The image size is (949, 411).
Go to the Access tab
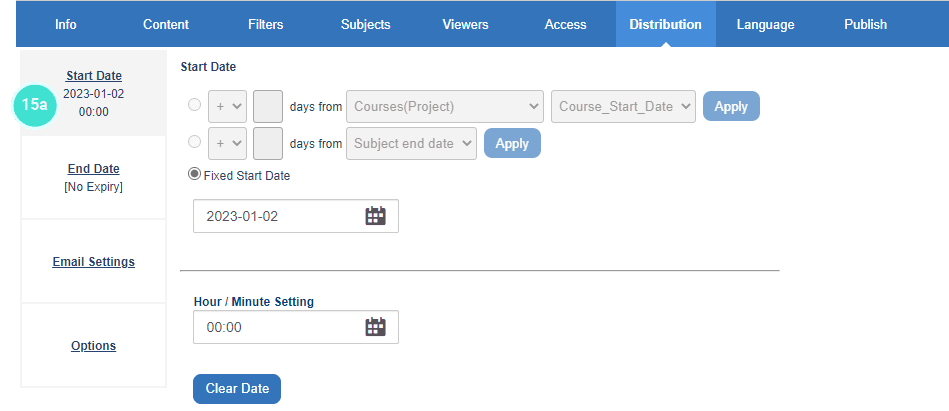565,24
